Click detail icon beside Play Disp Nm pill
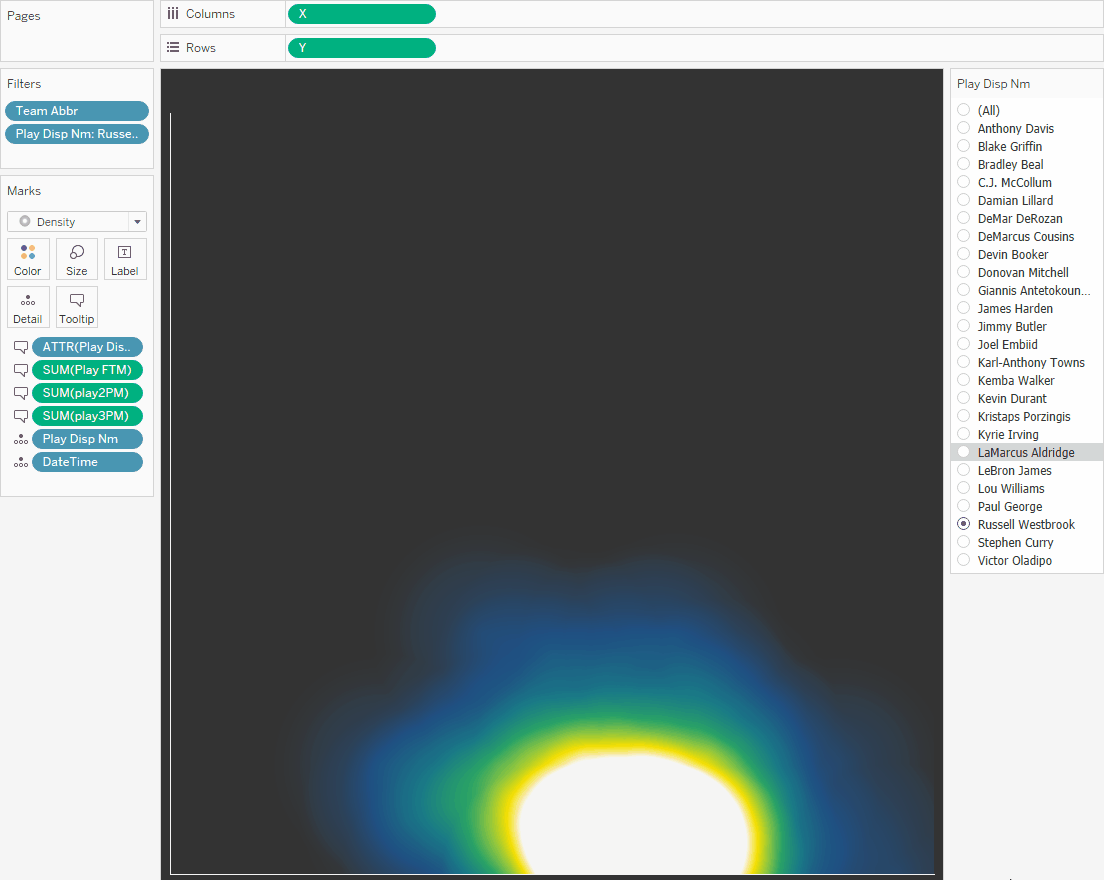Viewport: 1104px width, 880px height. pyautogui.click(x=21, y=439)
